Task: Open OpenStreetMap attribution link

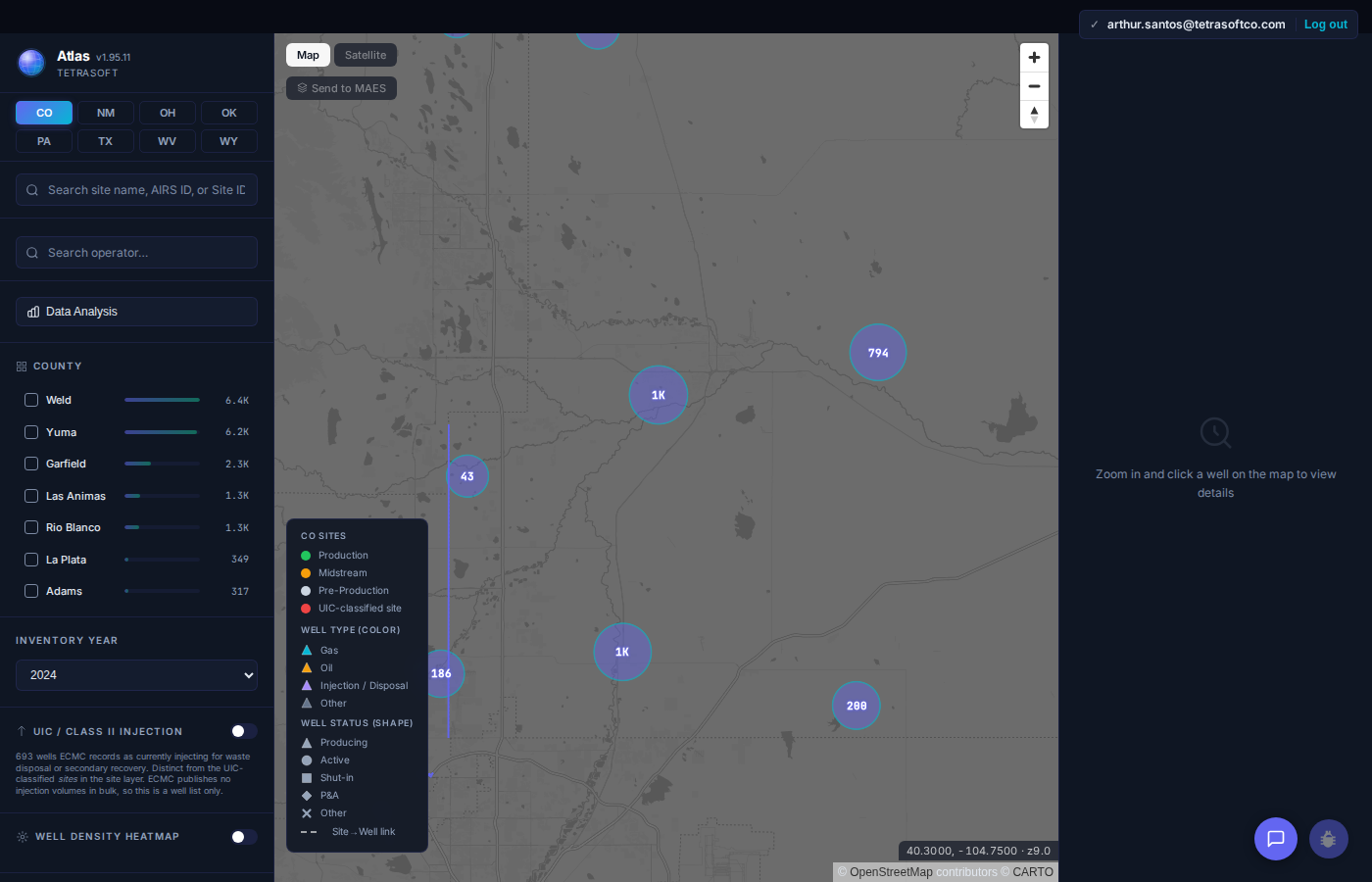Action: coord(891,872)
